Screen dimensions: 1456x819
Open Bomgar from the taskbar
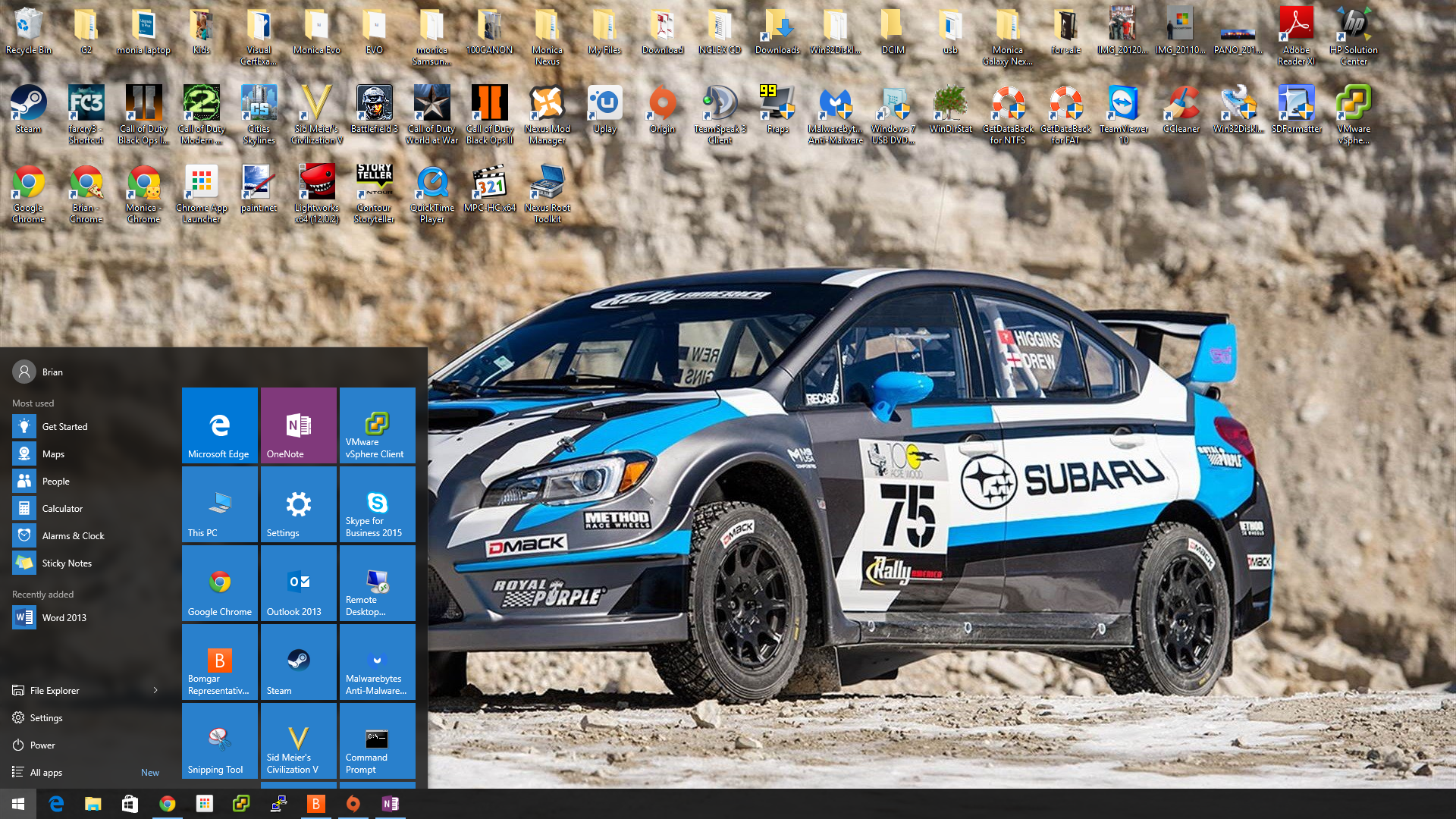pyautogui.click(x=316, y=804)
